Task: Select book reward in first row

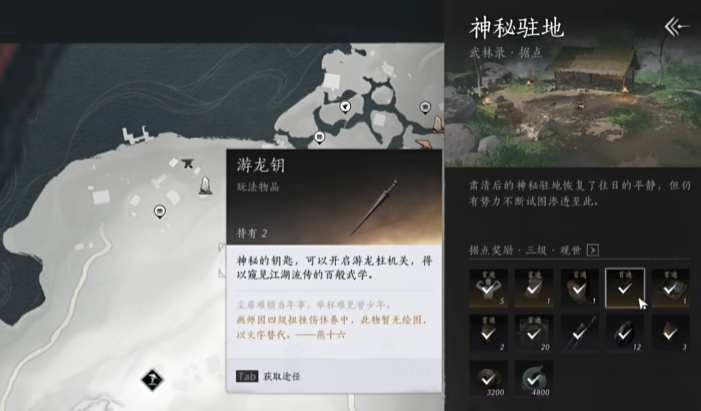Action: point(670,288)
